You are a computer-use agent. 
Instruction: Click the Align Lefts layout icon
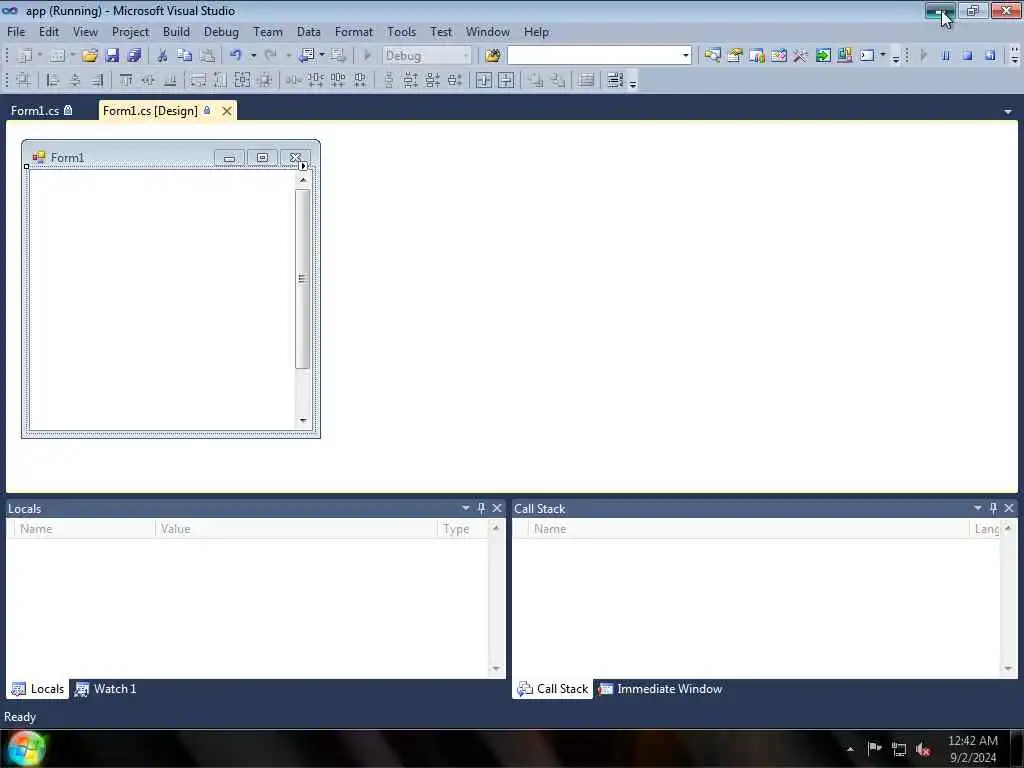click(53, 80)
